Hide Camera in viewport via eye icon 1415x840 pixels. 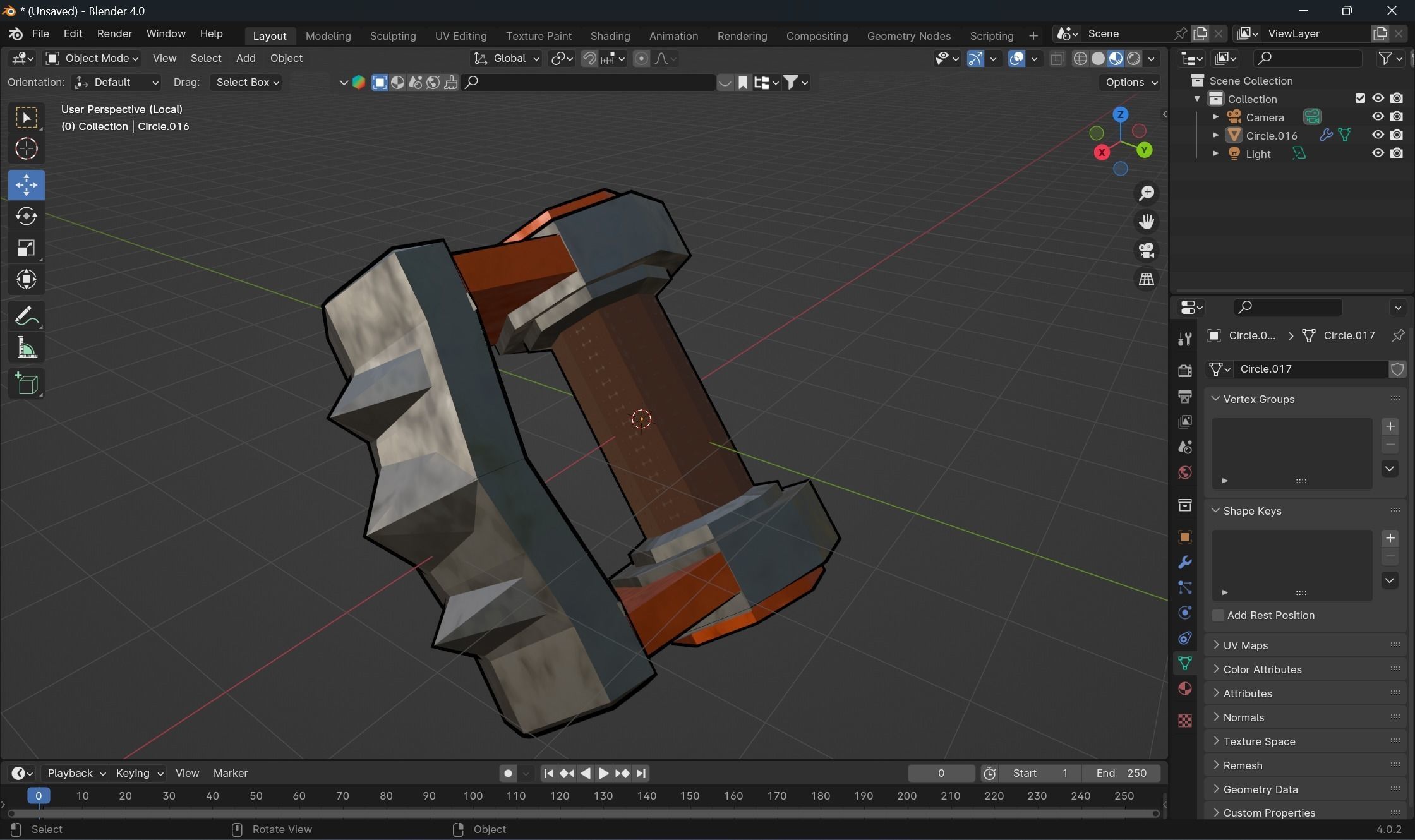[1378, 117]
